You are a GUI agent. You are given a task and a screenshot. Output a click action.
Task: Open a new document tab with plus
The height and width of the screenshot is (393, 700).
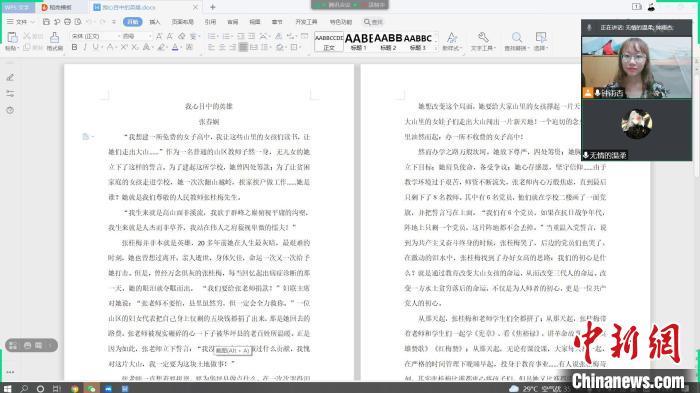pyautogui.click(x=212, y=7)
